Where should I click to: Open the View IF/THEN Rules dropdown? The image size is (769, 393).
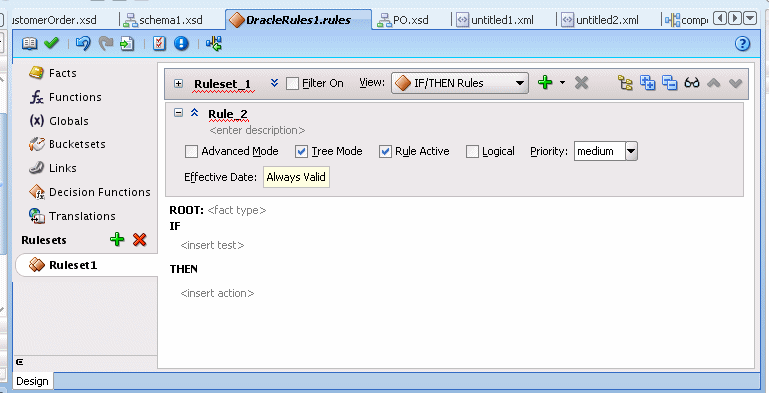(460, 83)
